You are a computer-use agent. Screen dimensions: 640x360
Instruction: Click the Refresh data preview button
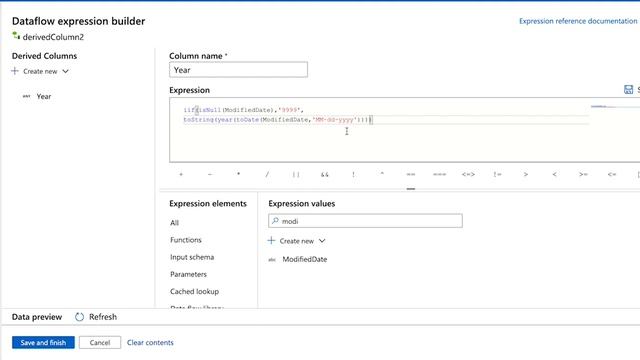pos(96,317)
